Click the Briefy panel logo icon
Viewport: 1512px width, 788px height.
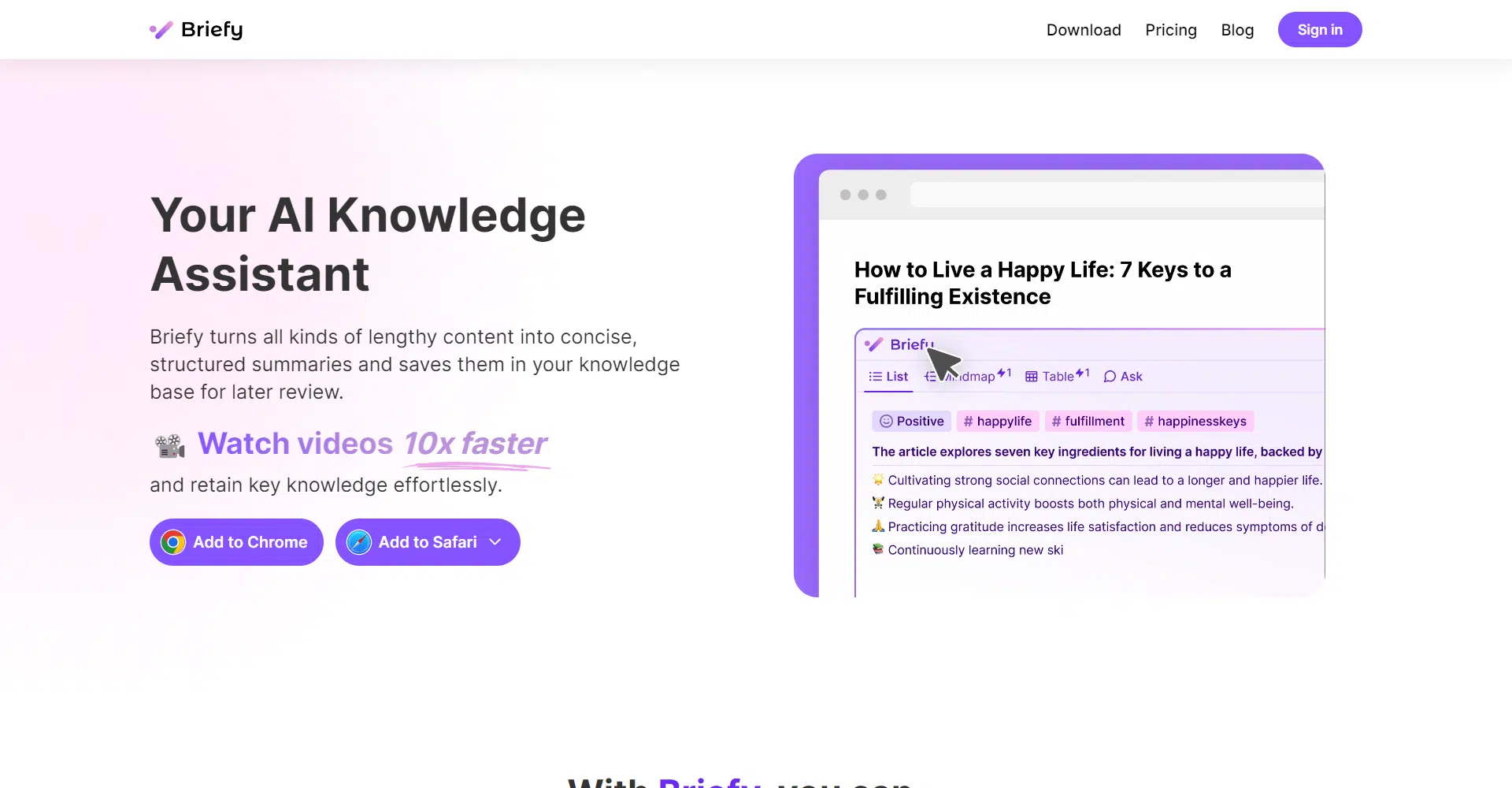click(x=874, y=344)
